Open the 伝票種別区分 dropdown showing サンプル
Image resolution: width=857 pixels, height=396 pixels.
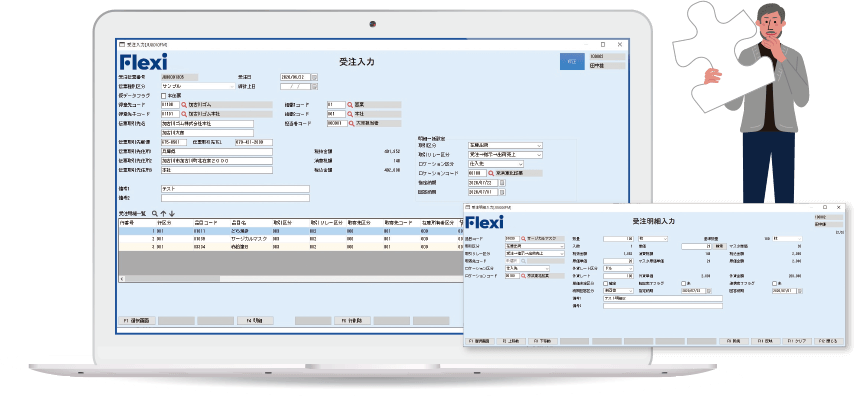click(x=198, y=86)
